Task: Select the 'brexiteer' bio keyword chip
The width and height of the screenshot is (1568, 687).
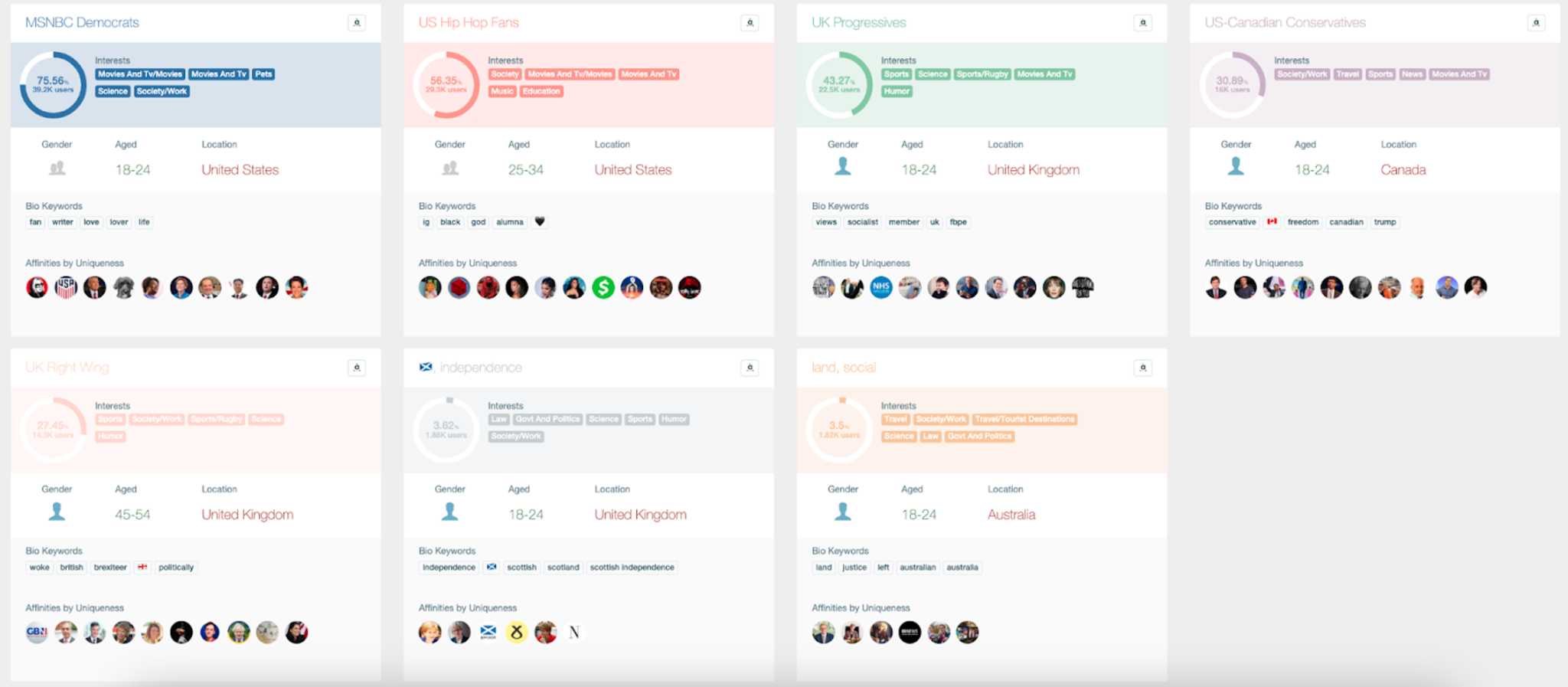Action: coord(110,568)
